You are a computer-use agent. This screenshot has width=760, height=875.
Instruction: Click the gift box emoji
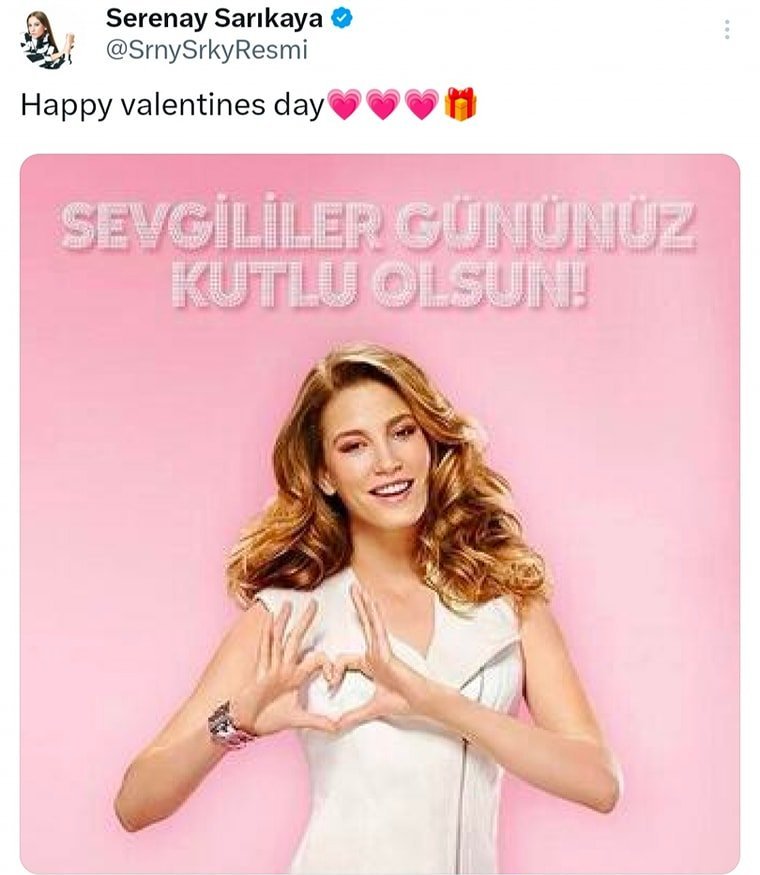[x=461, y=104]
